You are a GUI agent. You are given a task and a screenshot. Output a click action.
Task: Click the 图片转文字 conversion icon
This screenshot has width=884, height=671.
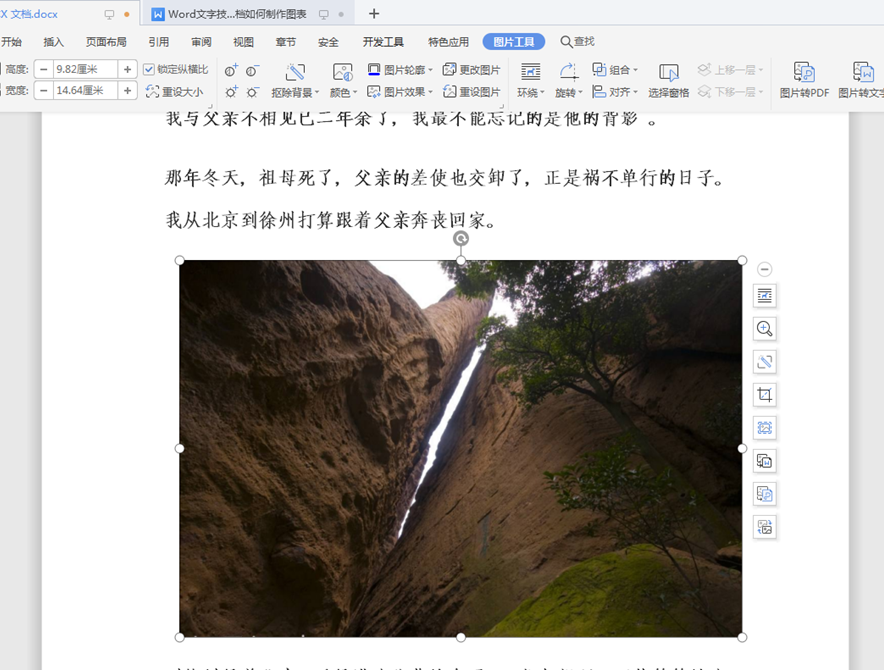pos(862,80)
